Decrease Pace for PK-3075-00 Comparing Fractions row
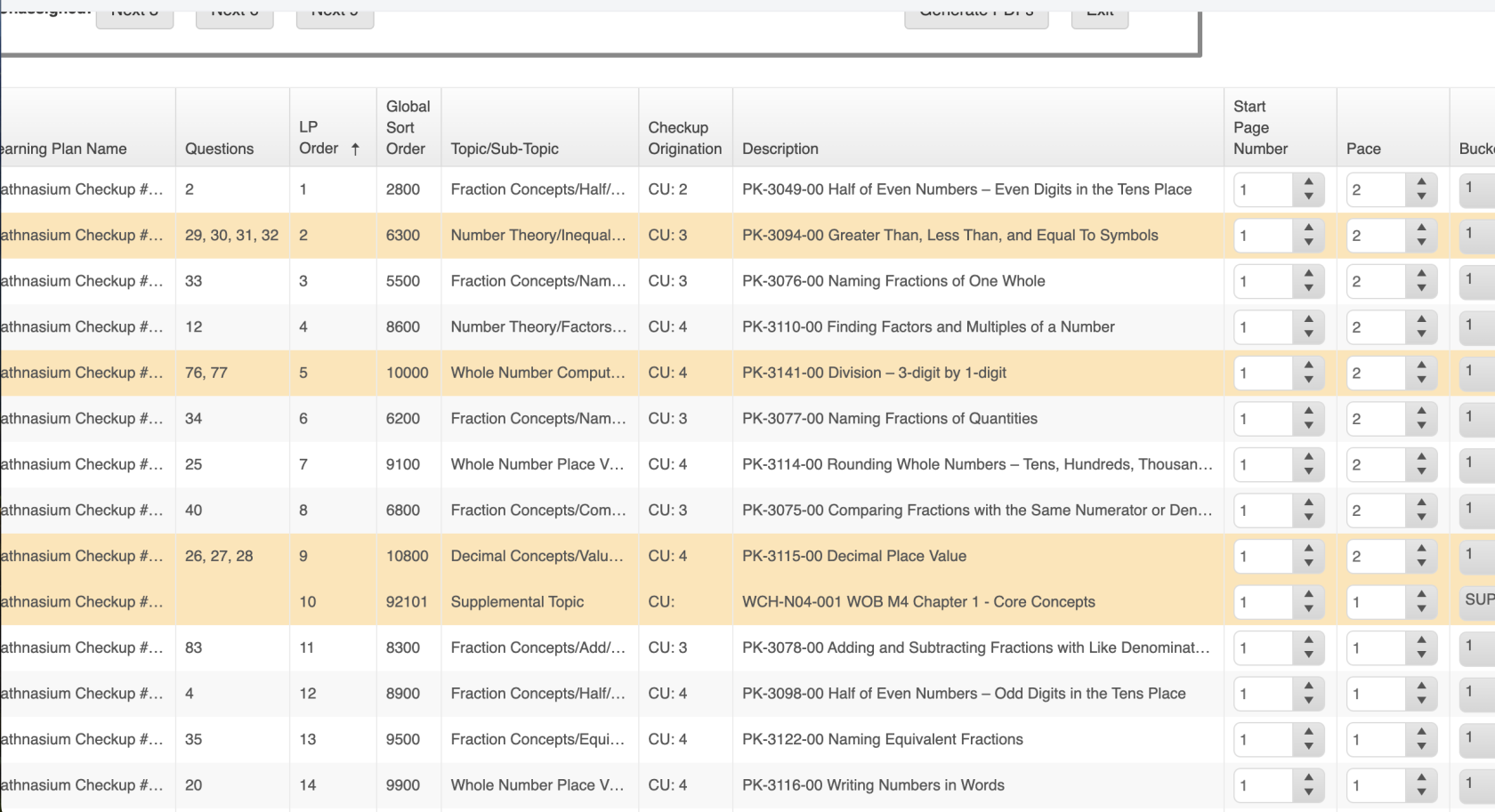 [1421, 518]
